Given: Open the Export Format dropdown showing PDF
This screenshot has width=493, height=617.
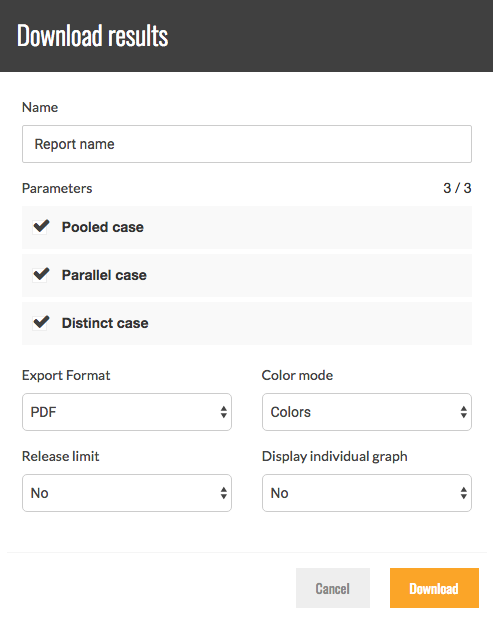Looking at the screenshot, I should click(127, 412).
